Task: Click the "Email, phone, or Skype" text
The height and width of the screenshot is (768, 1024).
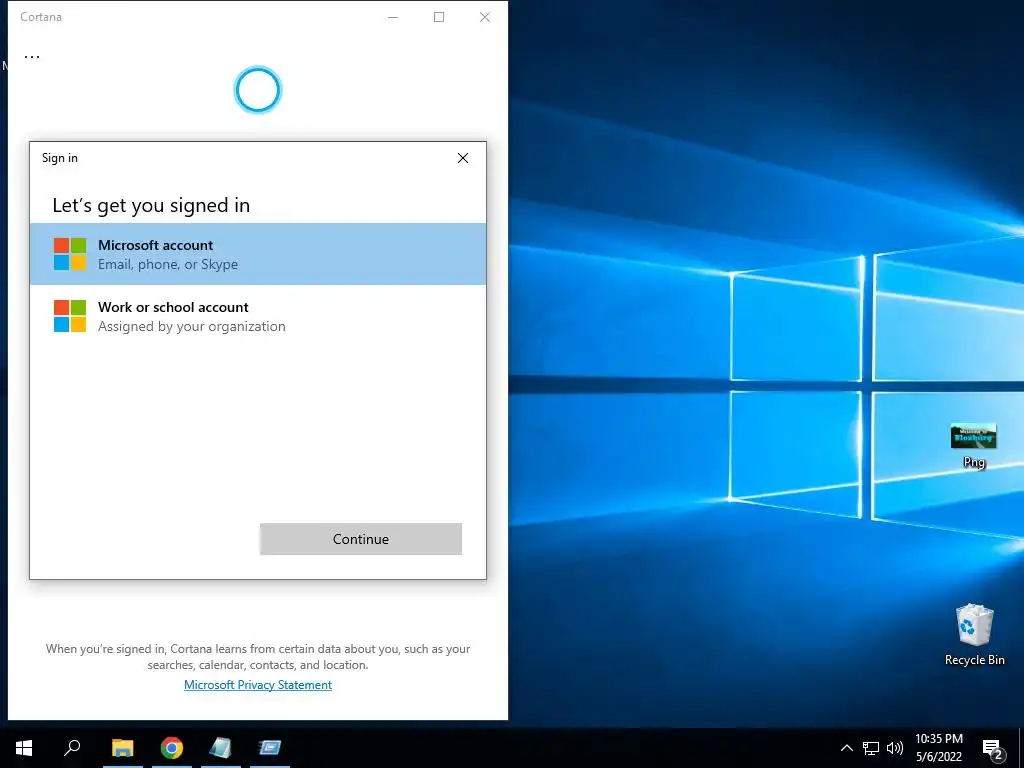Action: [168, 264]
